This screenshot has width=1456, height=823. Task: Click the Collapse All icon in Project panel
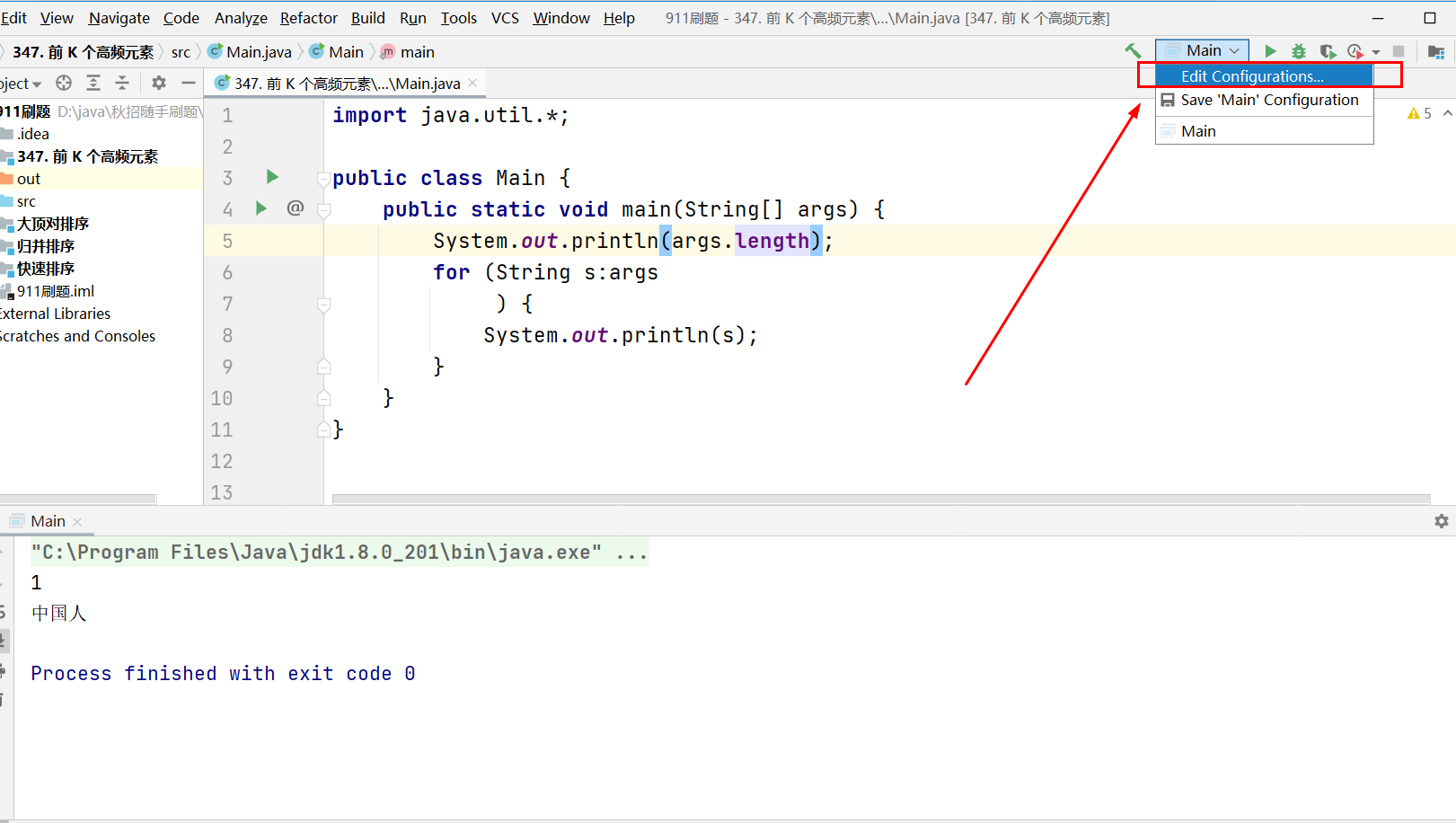click(122, 83)
